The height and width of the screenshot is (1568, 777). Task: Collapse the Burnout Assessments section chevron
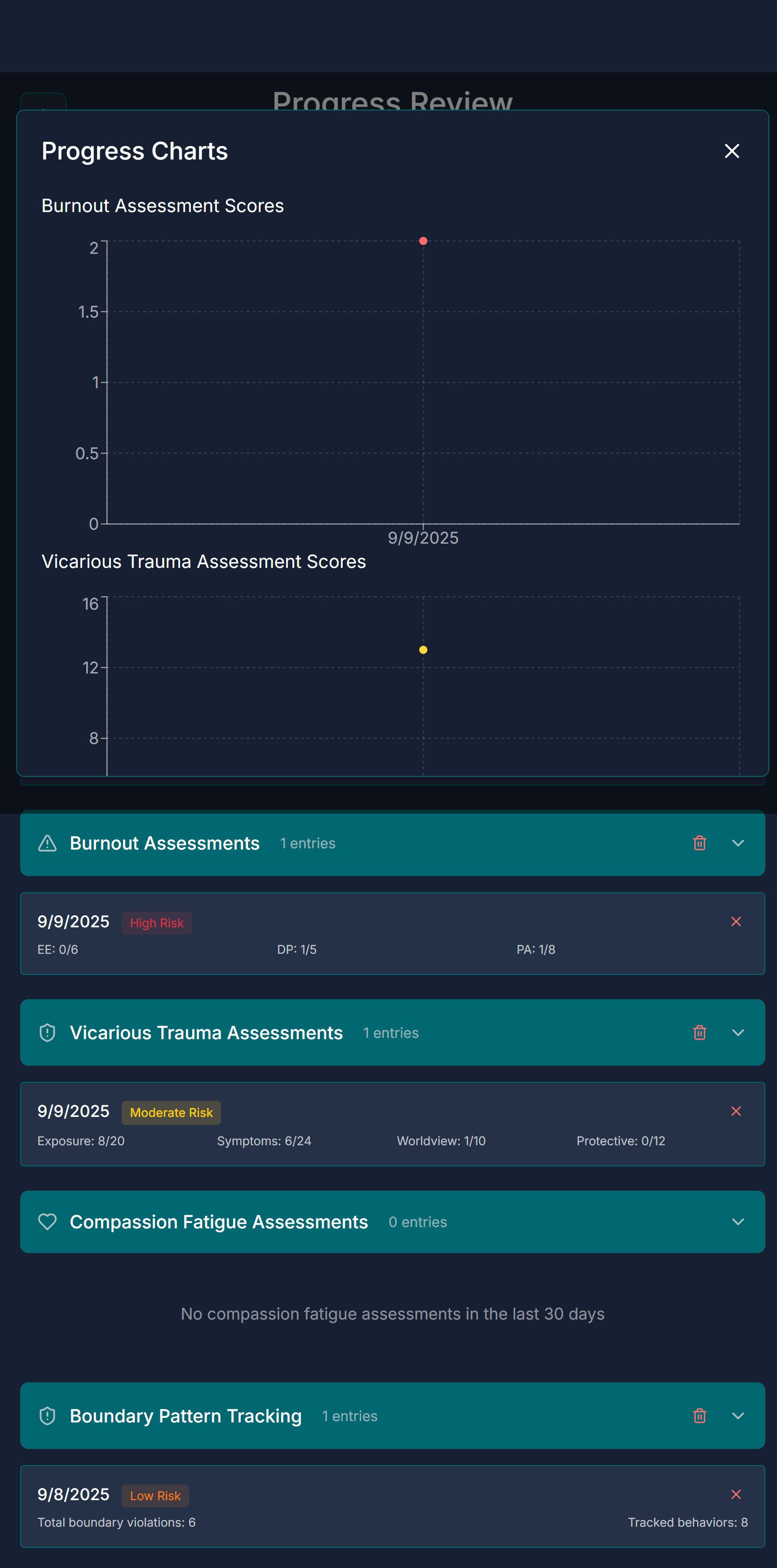pos(737,843)
